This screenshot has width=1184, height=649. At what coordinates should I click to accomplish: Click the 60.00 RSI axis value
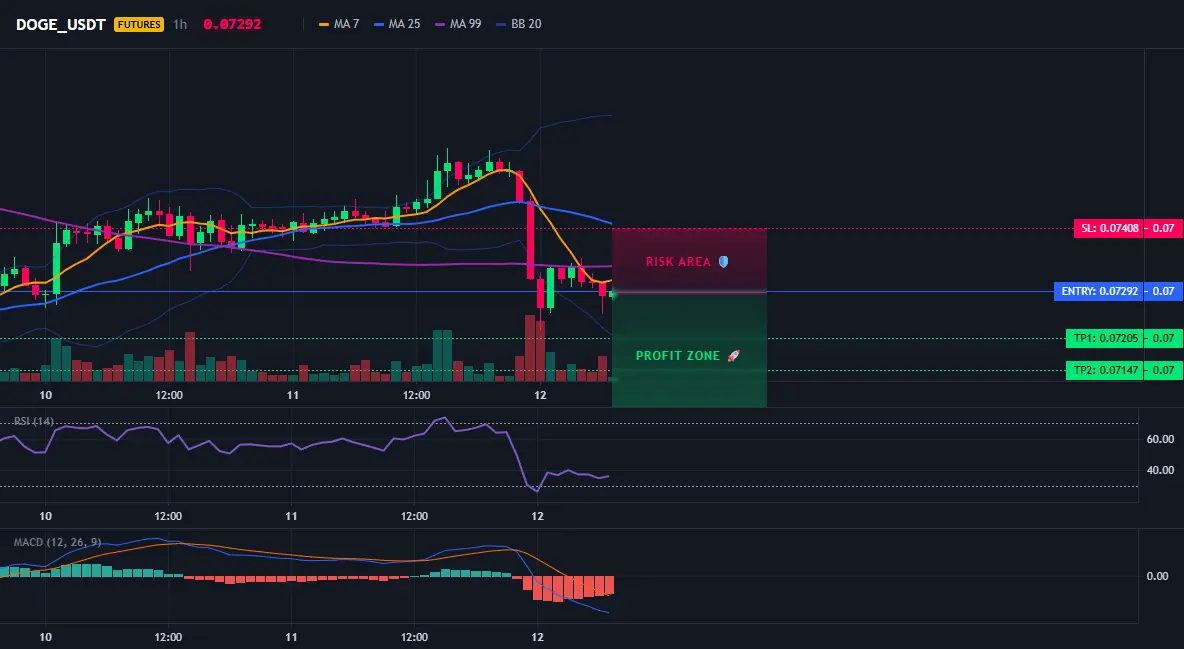click(1161, 439)
